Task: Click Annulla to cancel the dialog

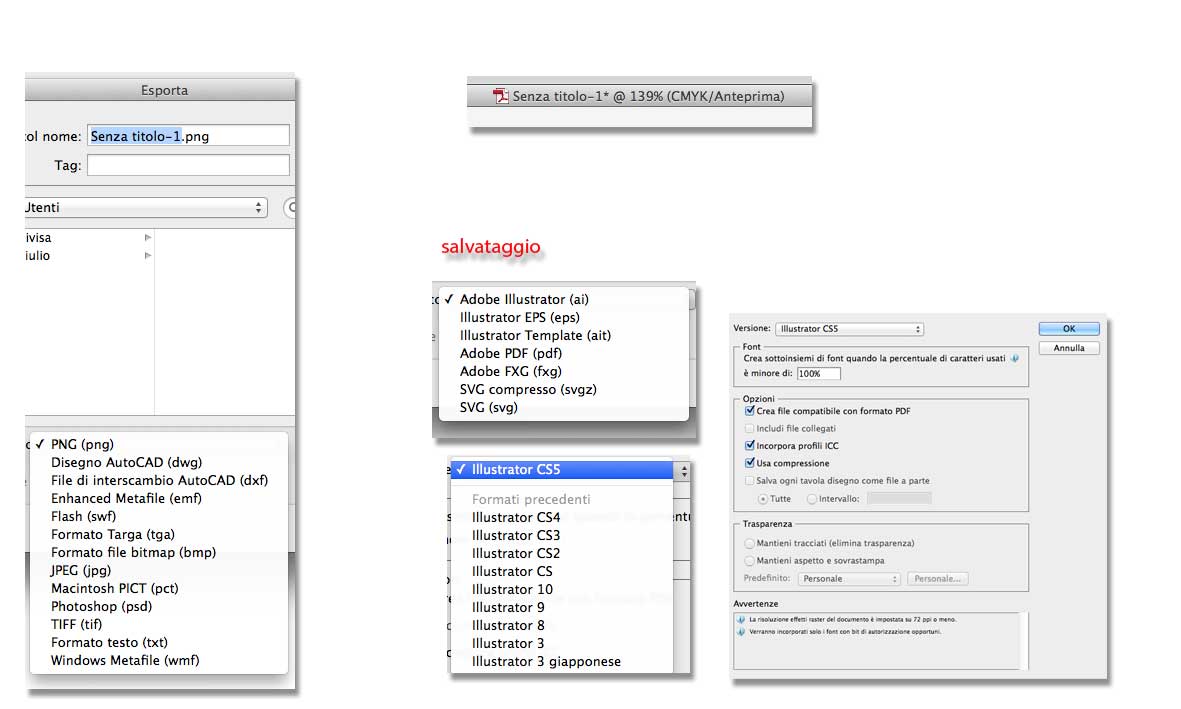Action: [x=1069, y=348]
